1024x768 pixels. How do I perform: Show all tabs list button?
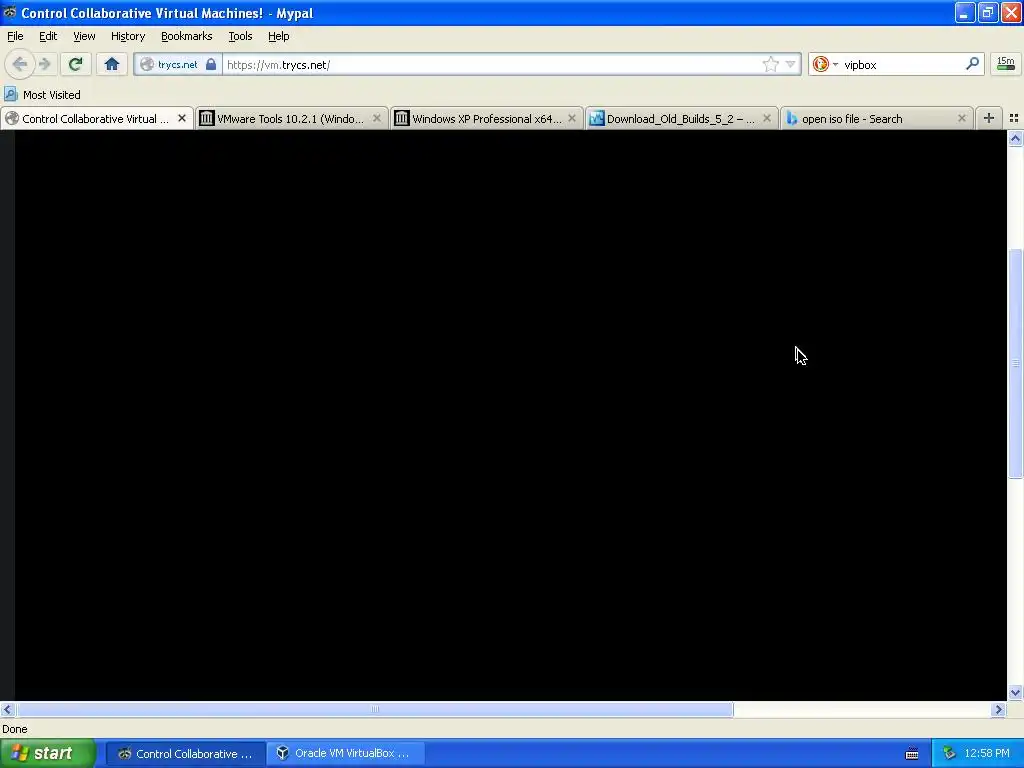click(x=1014, y=118)
